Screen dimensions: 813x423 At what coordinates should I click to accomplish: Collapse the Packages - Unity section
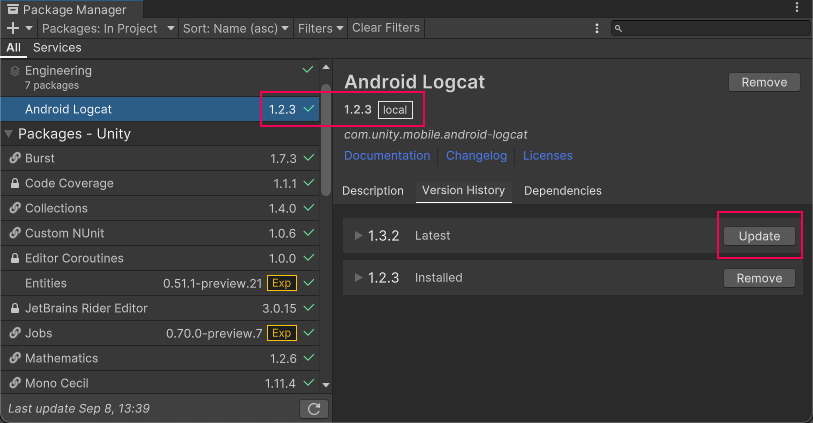pos(9,134)
